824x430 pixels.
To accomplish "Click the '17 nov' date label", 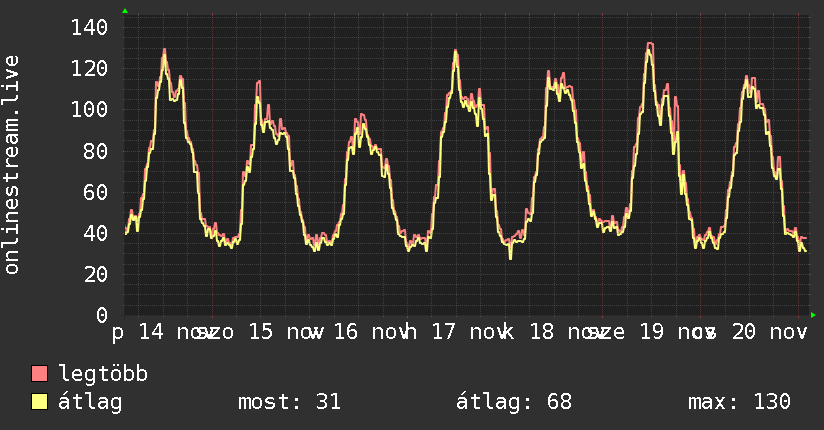I will tap(469, 332).
